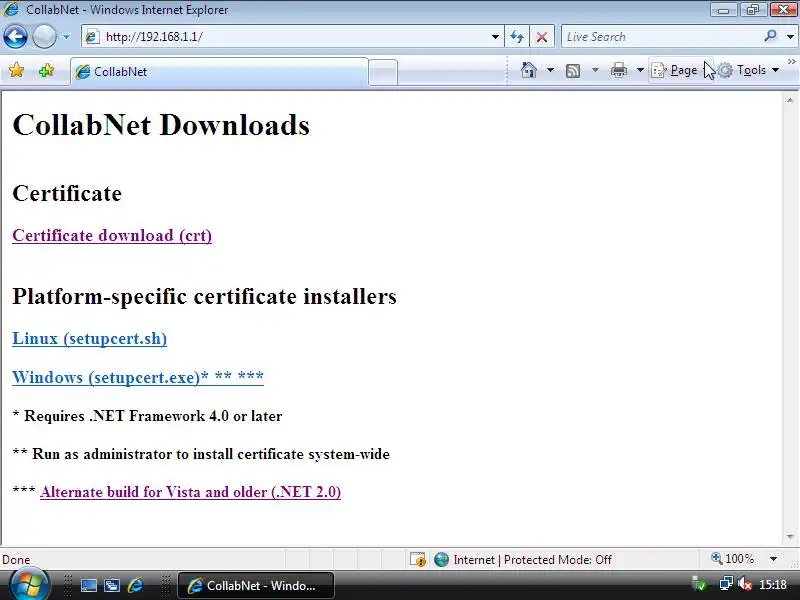Click the page scrollbar down arrow
800x600 pixels.
click(x=790, y=536)
